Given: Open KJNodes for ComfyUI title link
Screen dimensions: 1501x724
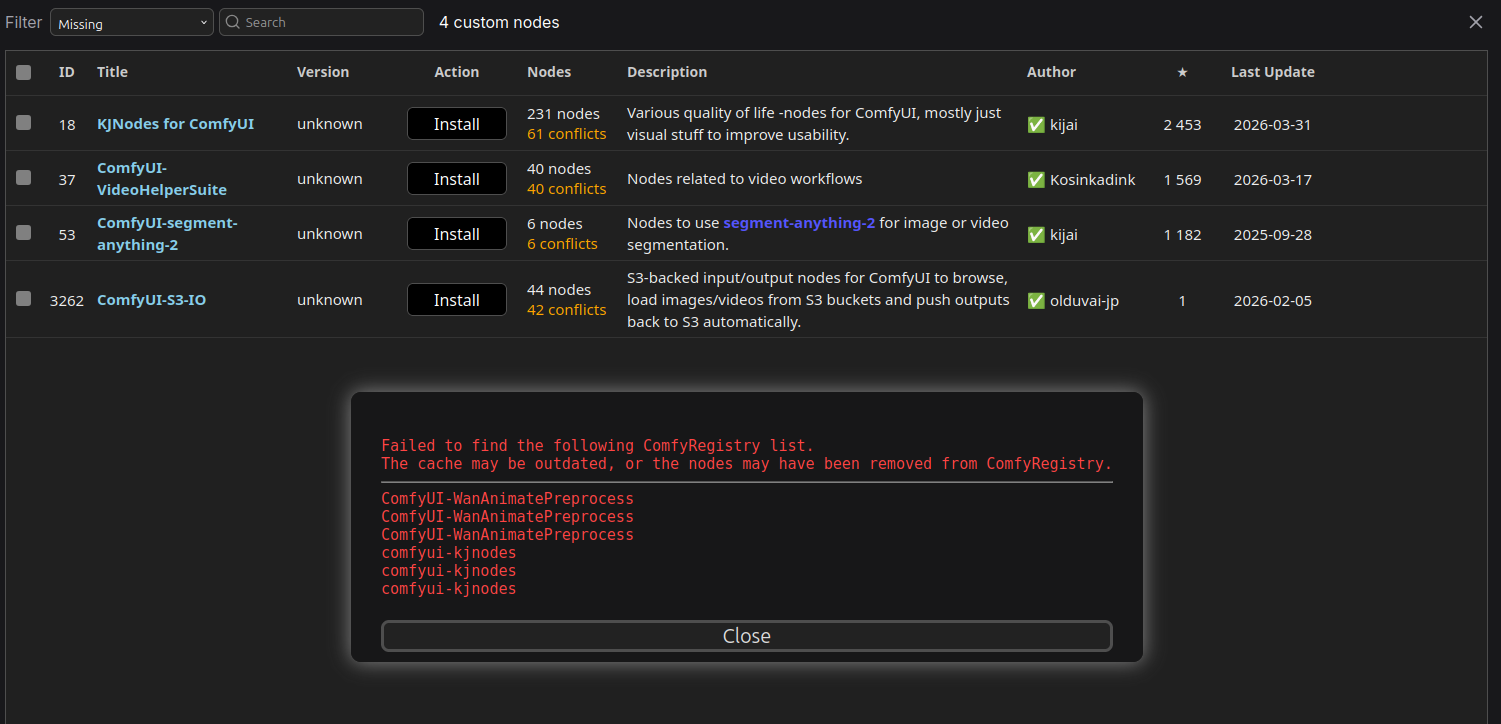Looking at the screenshot, I should click(x=175, y=124).
